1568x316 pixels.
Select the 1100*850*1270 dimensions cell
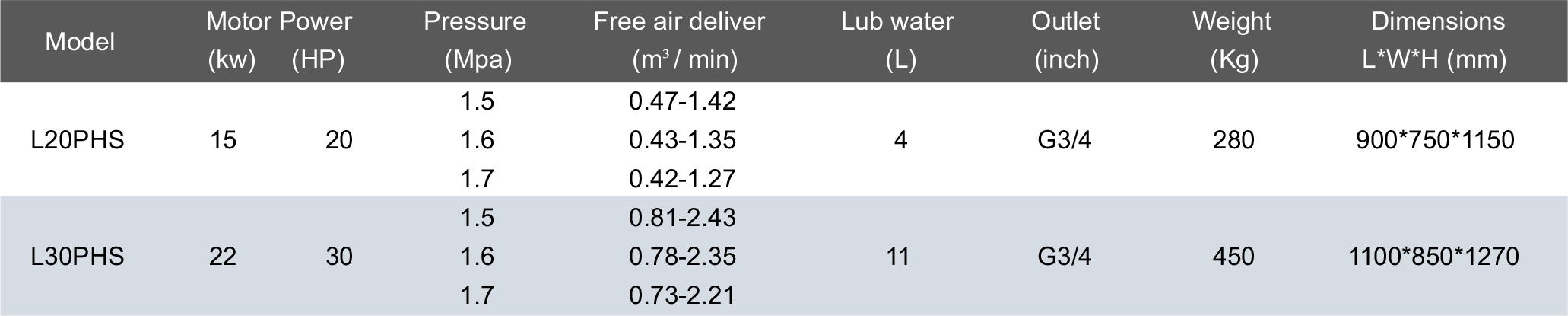(x=1433, y=257)
